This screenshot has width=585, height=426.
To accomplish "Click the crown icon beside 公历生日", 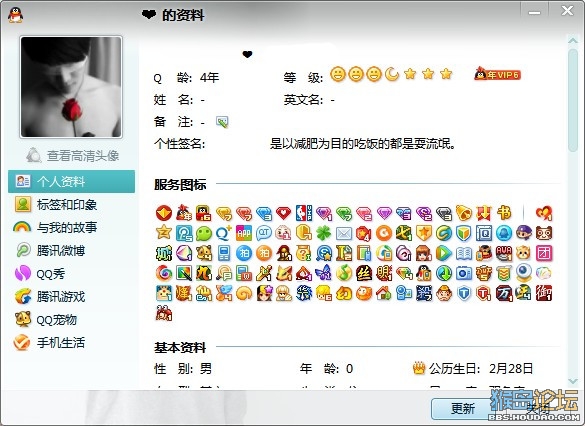I will (x=419, y=369).
